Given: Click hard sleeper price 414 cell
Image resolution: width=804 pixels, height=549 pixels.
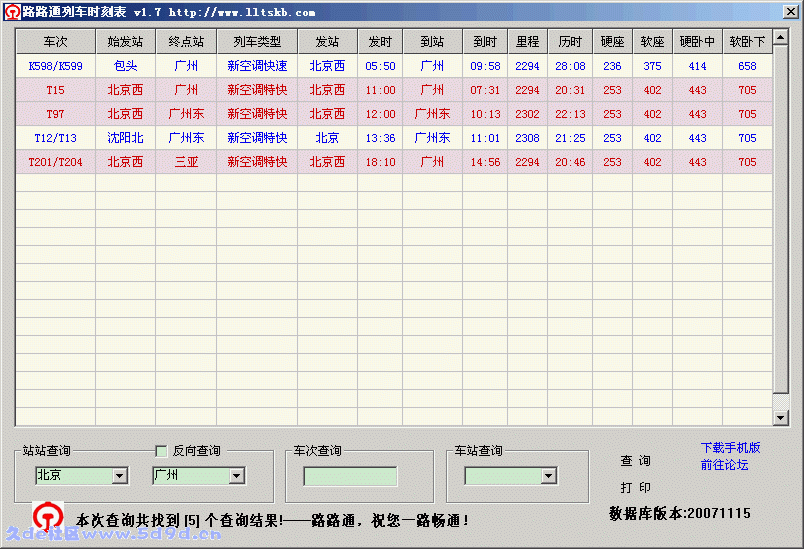Looking at the screenshot, I should click(697, 66).
